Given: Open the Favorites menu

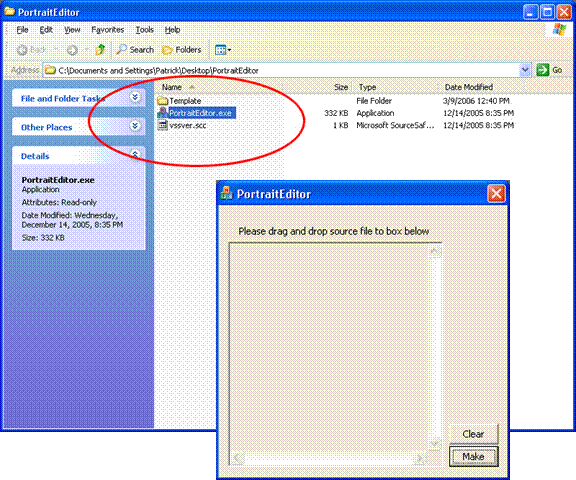Looking at the screenshot, I should pos(108,30).
